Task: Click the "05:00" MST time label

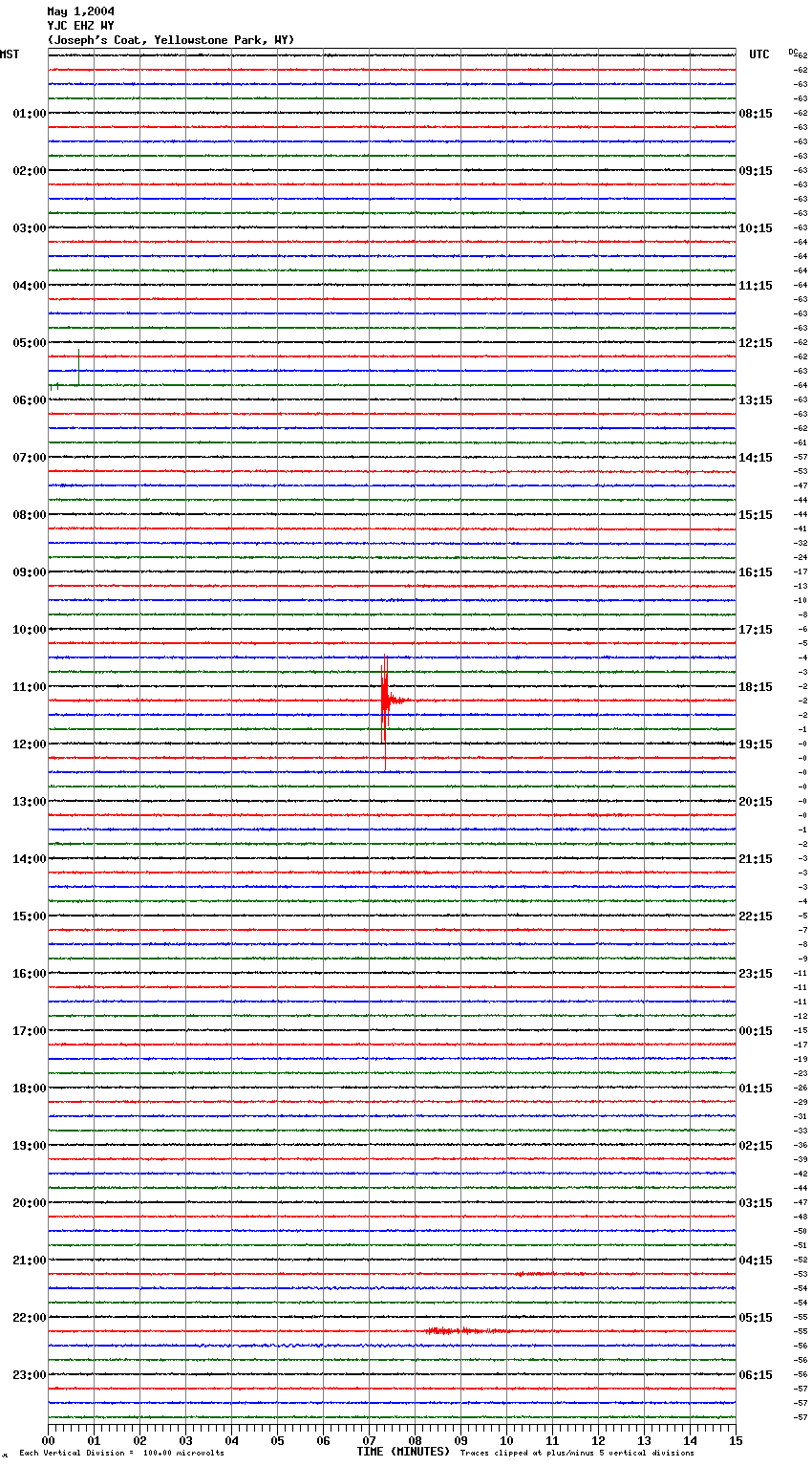Action: pos(30,343)
